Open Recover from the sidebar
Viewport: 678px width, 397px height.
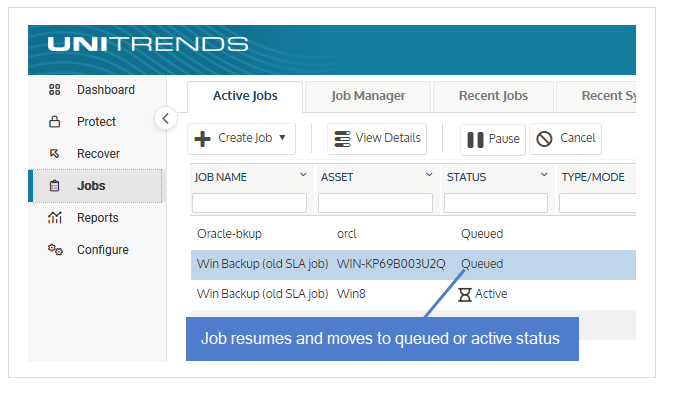pyautogui.click(x=97, y=154)
